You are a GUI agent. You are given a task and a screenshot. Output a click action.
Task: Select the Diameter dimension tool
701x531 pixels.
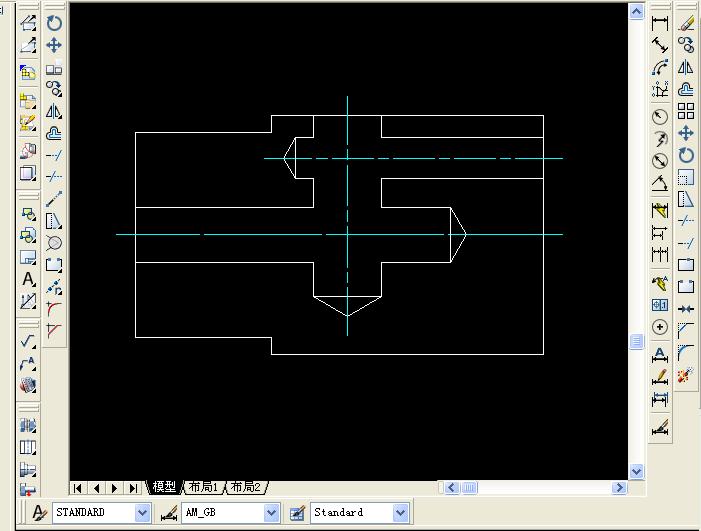(659, 161)
